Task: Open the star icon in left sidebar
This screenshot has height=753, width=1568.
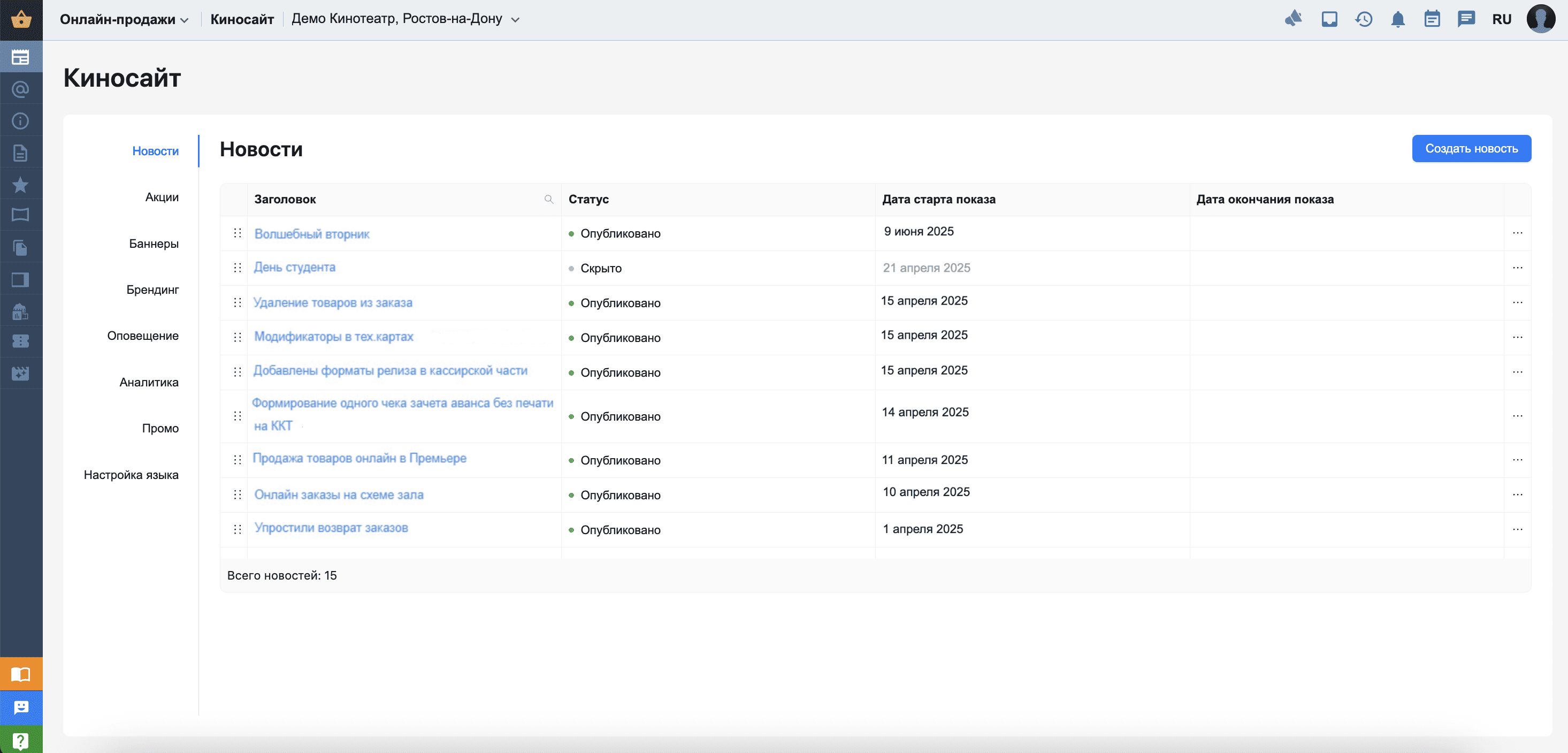Action: click(x=21, y=185)
